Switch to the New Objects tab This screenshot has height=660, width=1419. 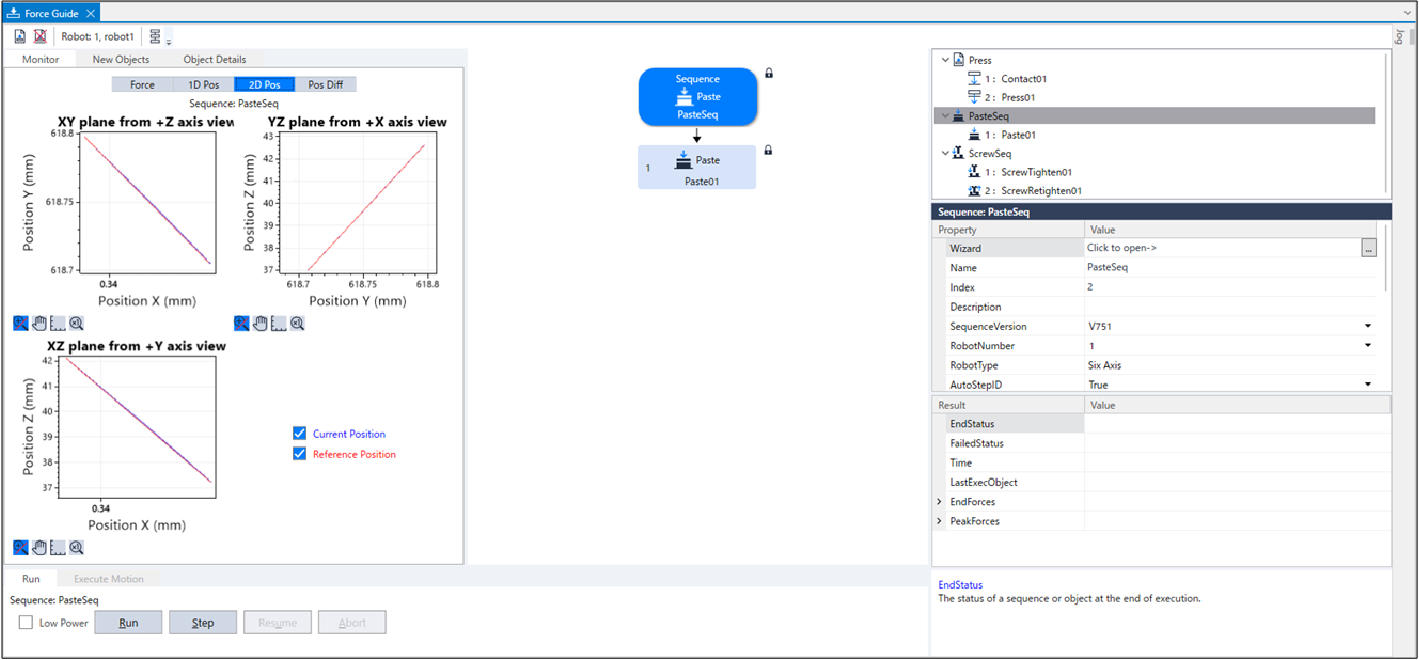tap(120, 59)
